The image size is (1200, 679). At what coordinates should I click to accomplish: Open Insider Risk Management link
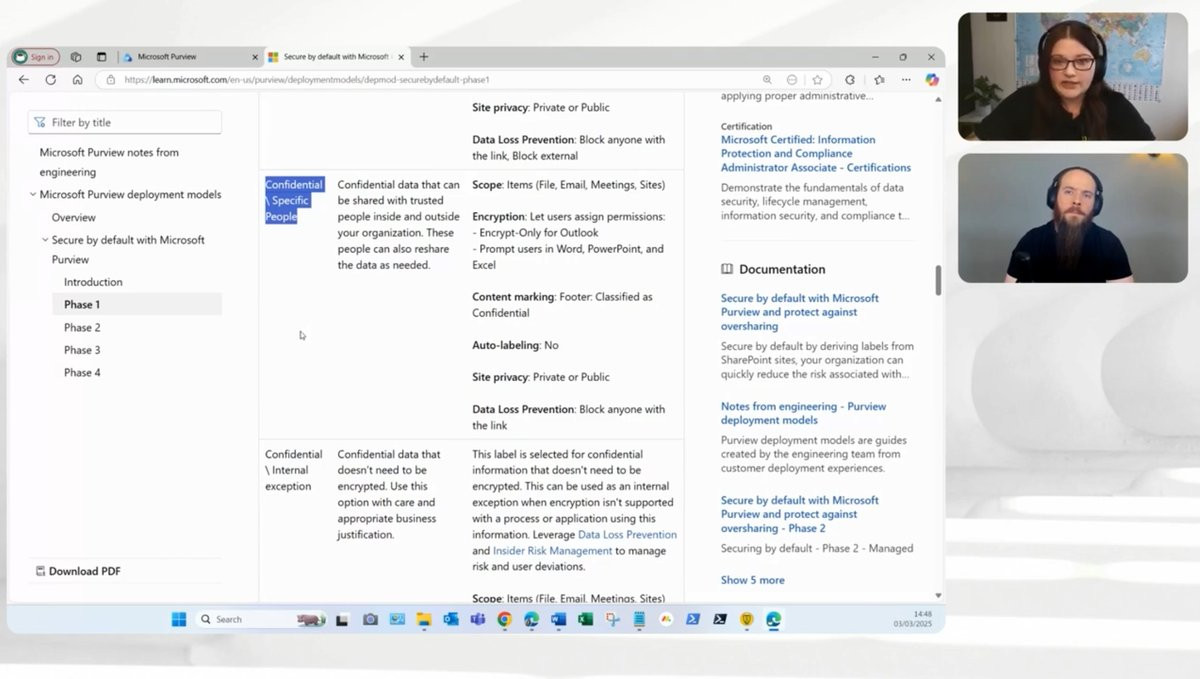552,551
